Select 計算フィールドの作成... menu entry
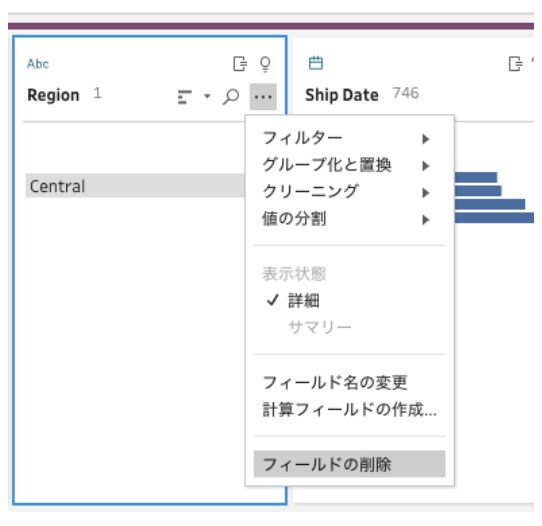The image size is (542, 526). [349, 410]
